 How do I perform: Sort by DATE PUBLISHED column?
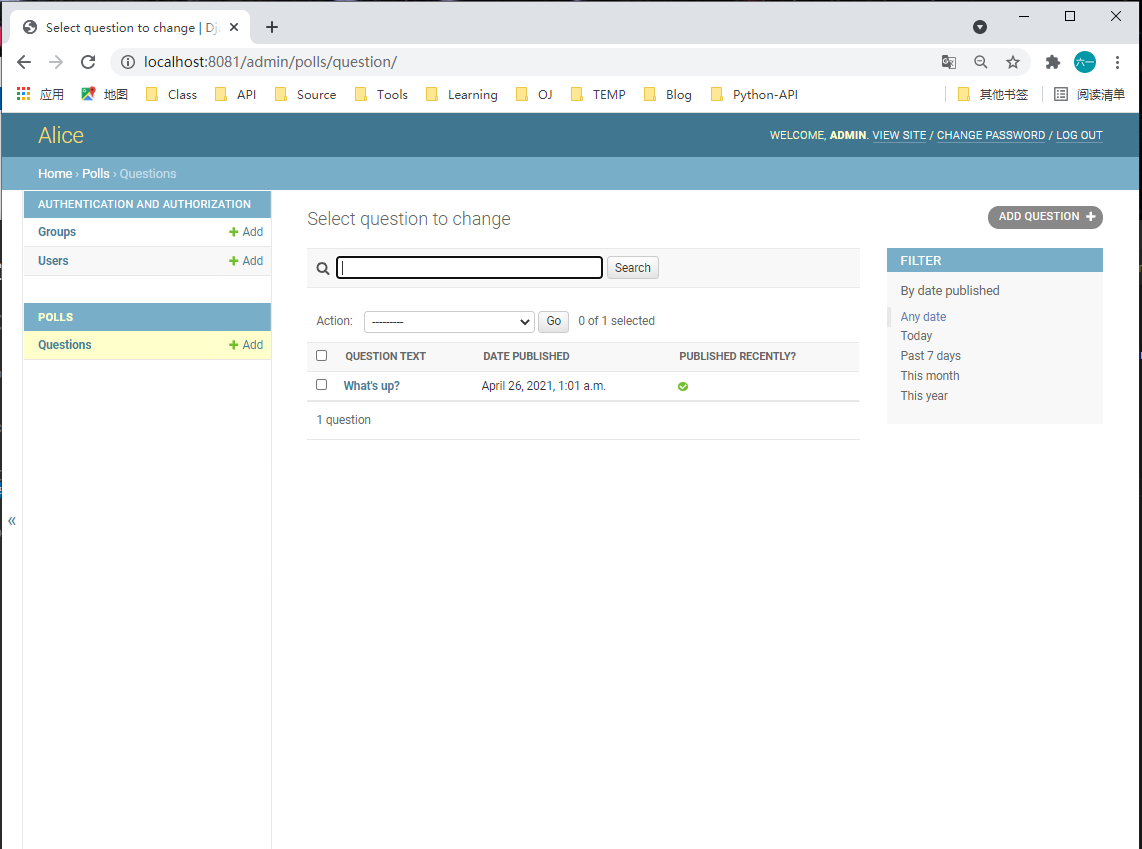tap(526, 356)
